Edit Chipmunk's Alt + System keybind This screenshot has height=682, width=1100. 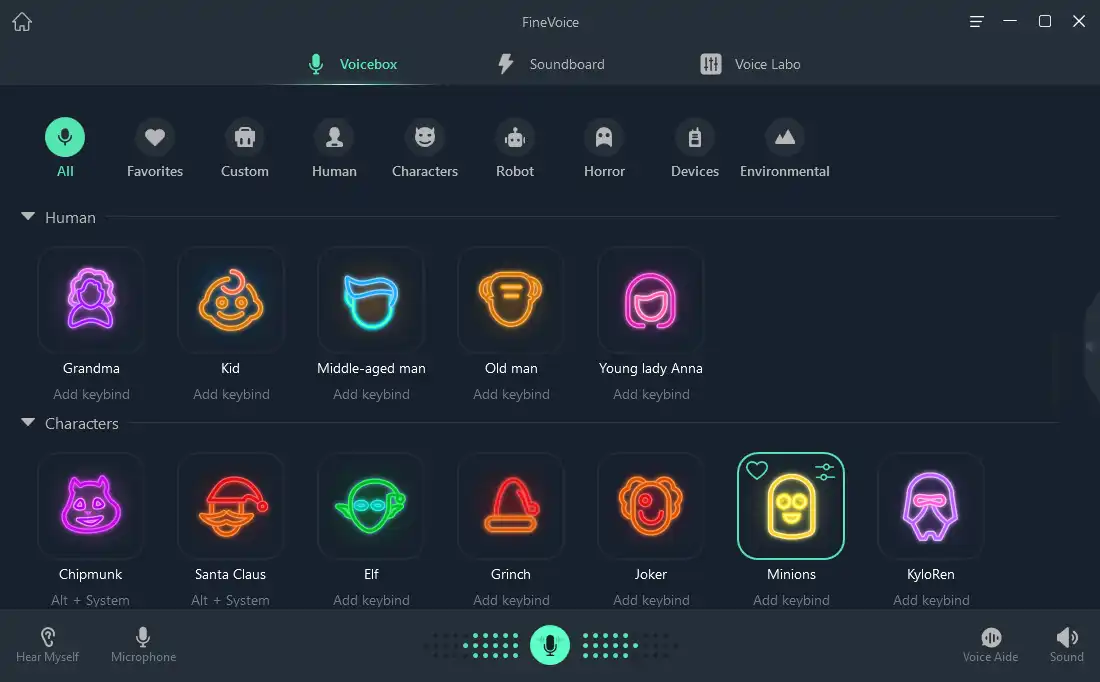pyautogui.click(x=90, y=600)
